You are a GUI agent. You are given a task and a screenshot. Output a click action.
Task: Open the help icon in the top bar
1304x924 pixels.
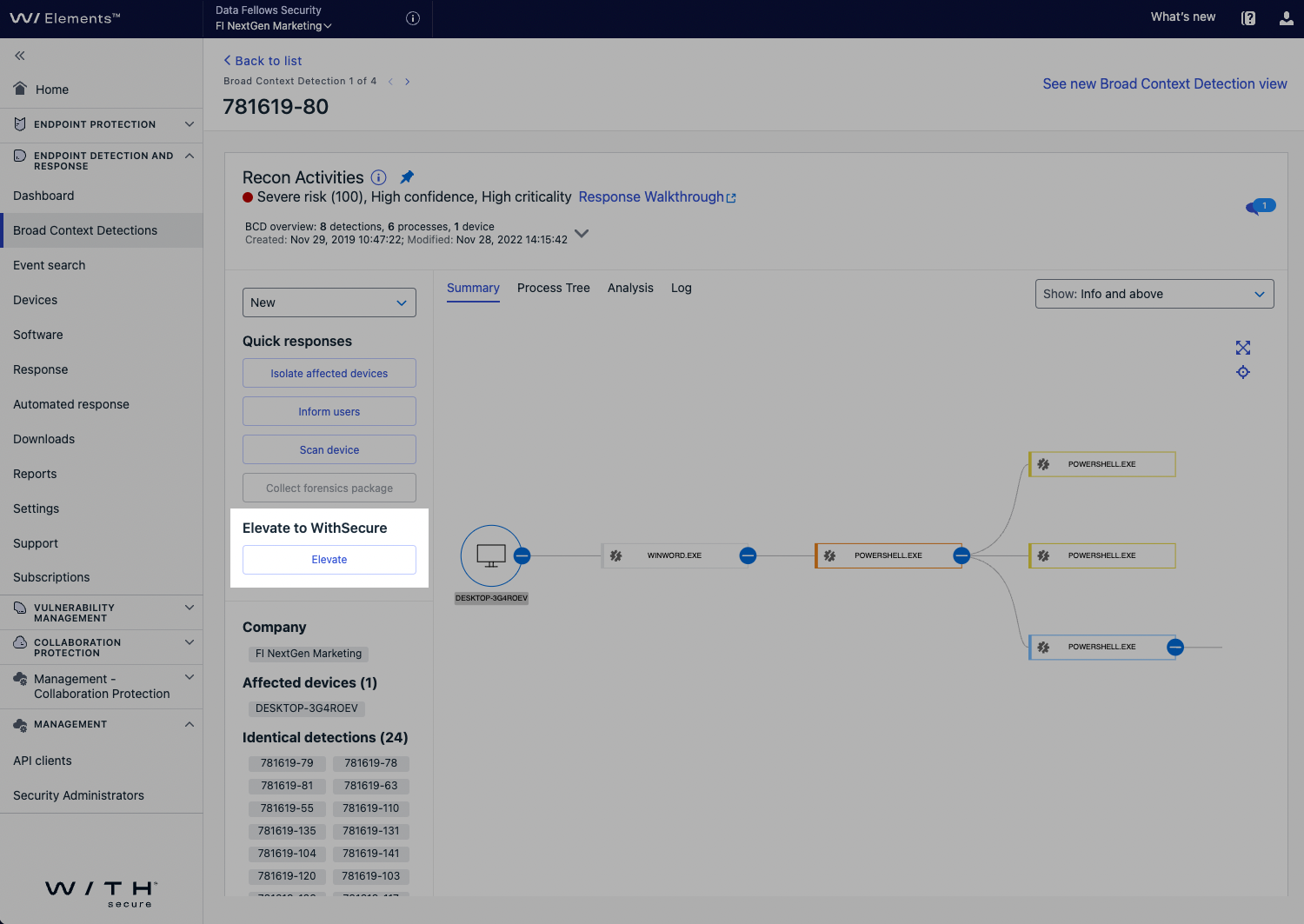(x=1248, y=17)
